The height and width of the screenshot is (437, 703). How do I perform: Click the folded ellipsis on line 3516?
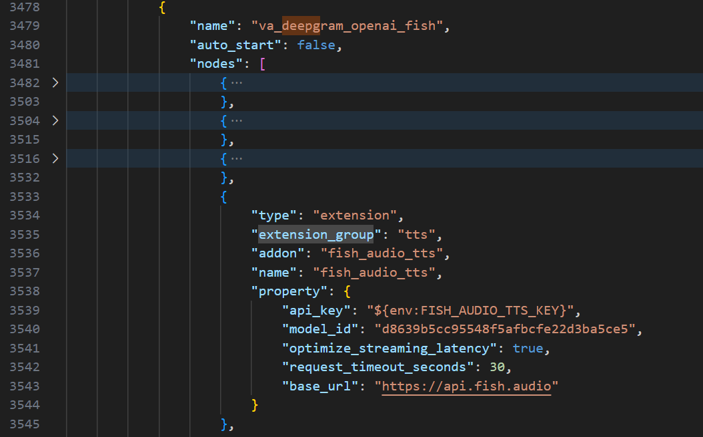coord(237,158)
